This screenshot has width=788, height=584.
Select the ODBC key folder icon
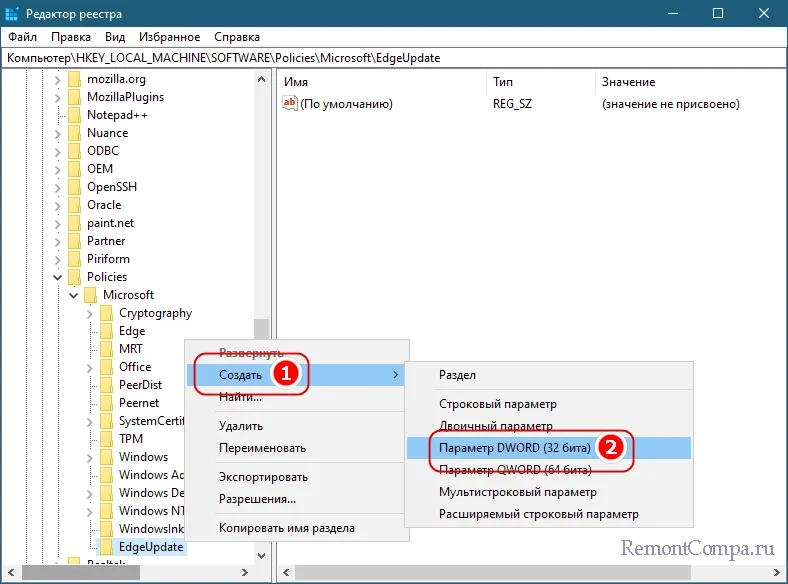(73, 151)
